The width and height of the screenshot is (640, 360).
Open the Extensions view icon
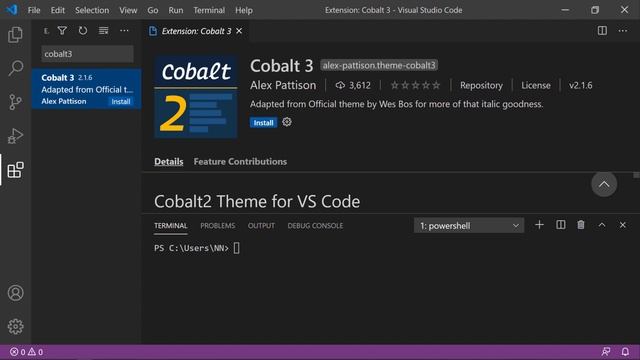pos(16,170)
